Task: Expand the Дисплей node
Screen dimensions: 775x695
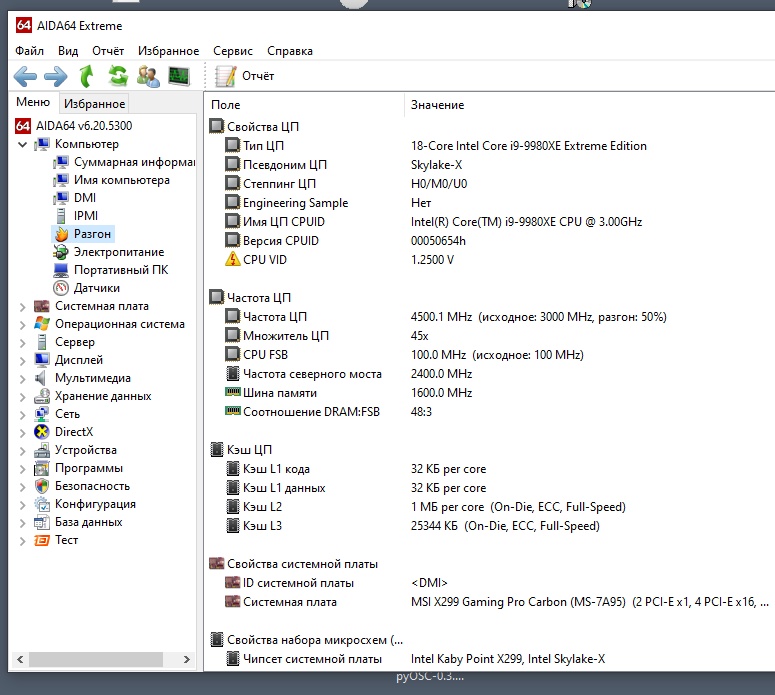Action: point(22,361)
